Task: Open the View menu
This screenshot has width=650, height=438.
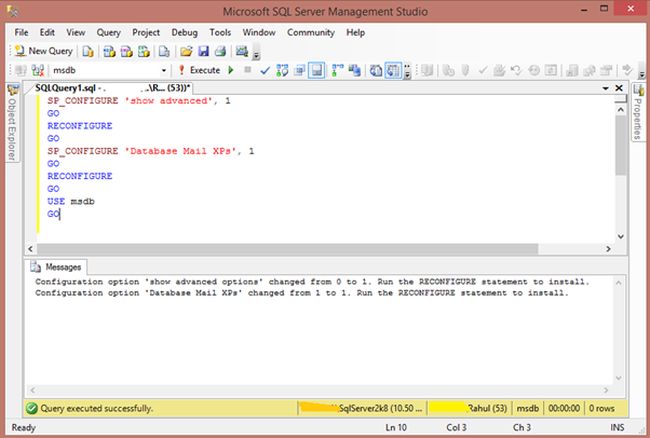Action: (76, 32)
